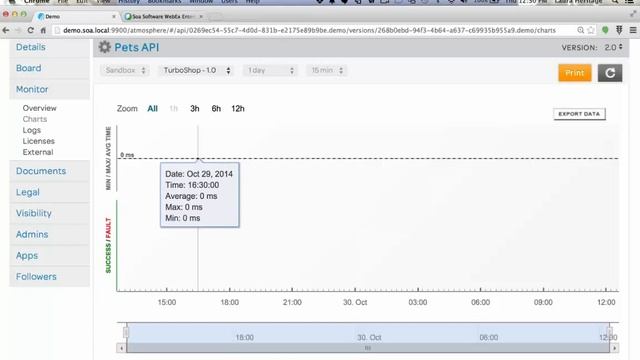Image resolution: width=640 pixels, height=360 pixels.
Task: Open the Visibility sidebar section
Action: (x=49, y=213)
